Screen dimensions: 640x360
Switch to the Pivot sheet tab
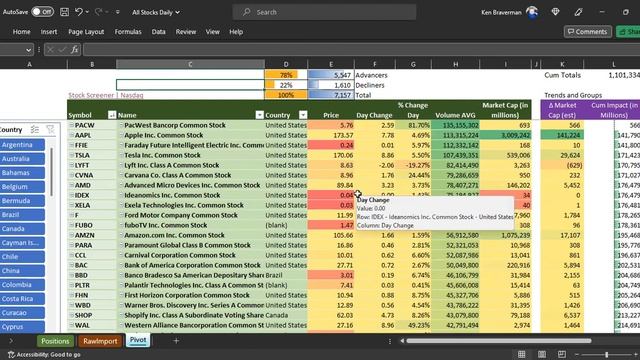coord(138,340)
